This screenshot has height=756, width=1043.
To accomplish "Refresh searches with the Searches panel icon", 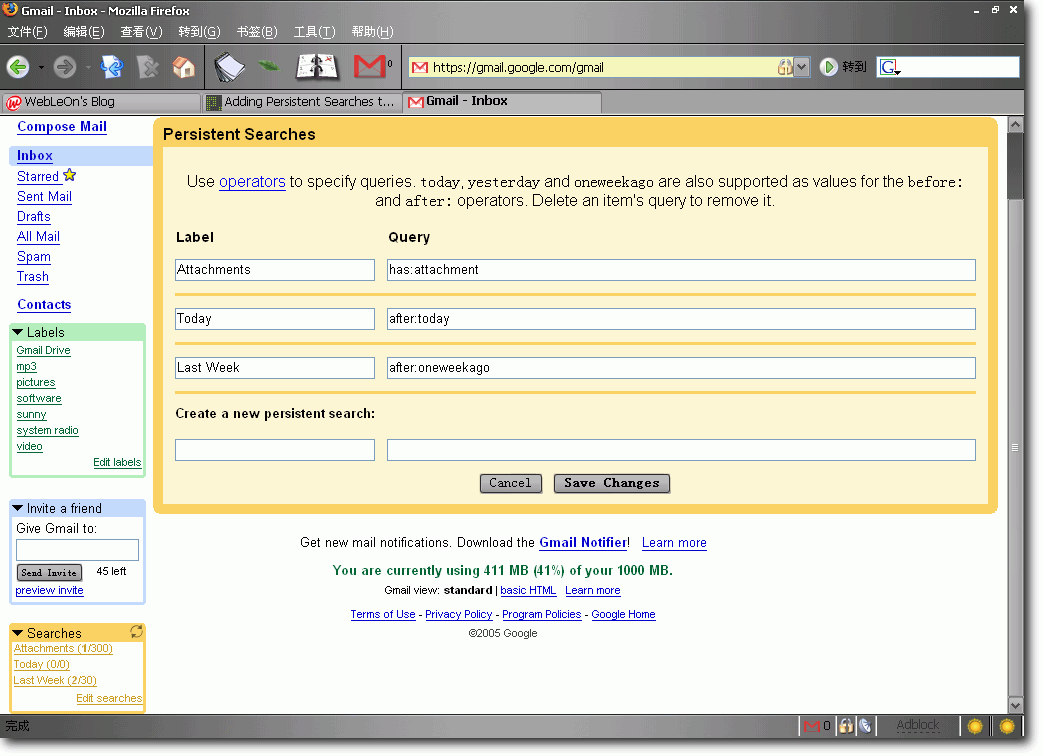I will [x=136, y=632].
